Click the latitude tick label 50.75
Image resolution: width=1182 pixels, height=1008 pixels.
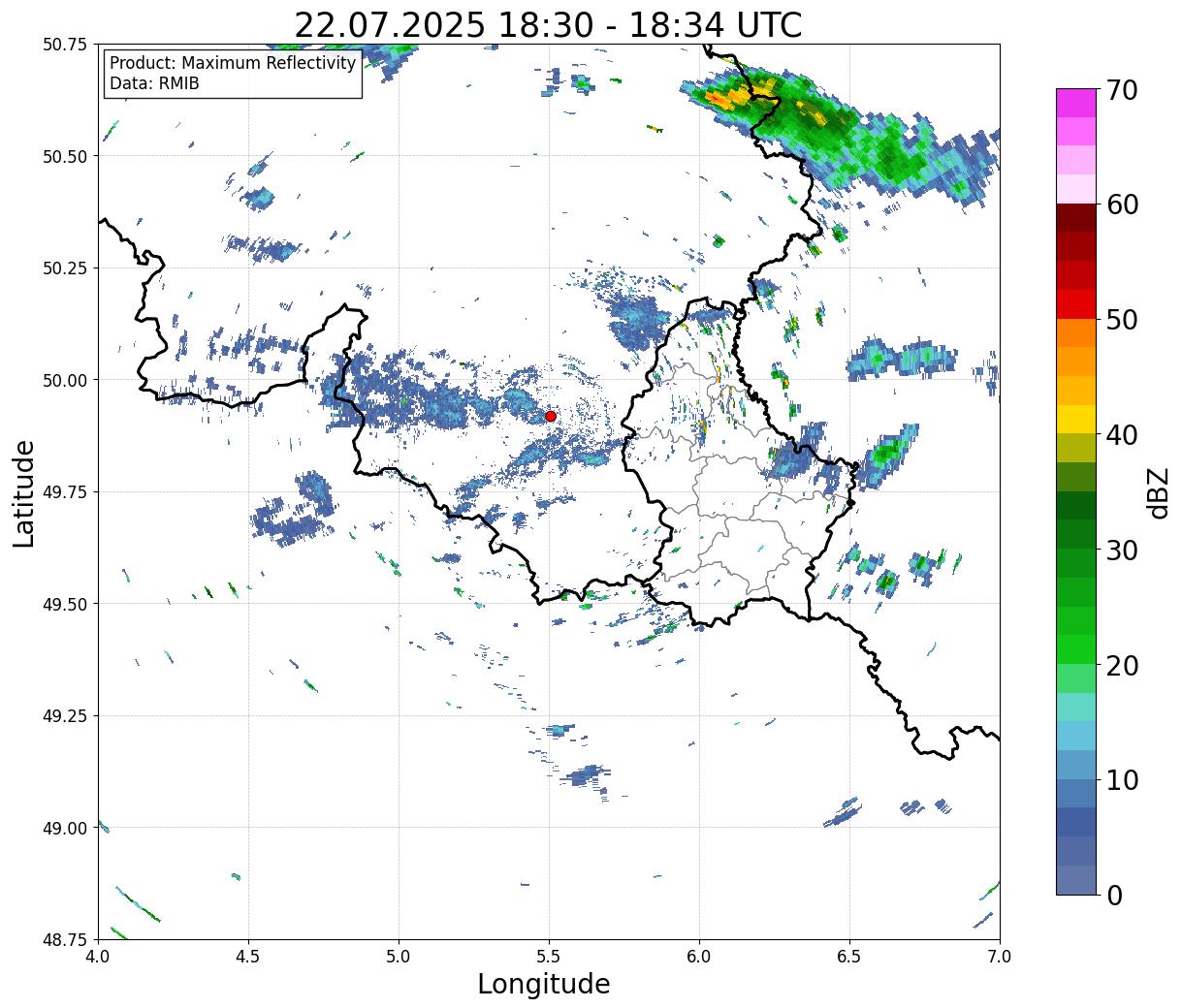coord(65,45)
